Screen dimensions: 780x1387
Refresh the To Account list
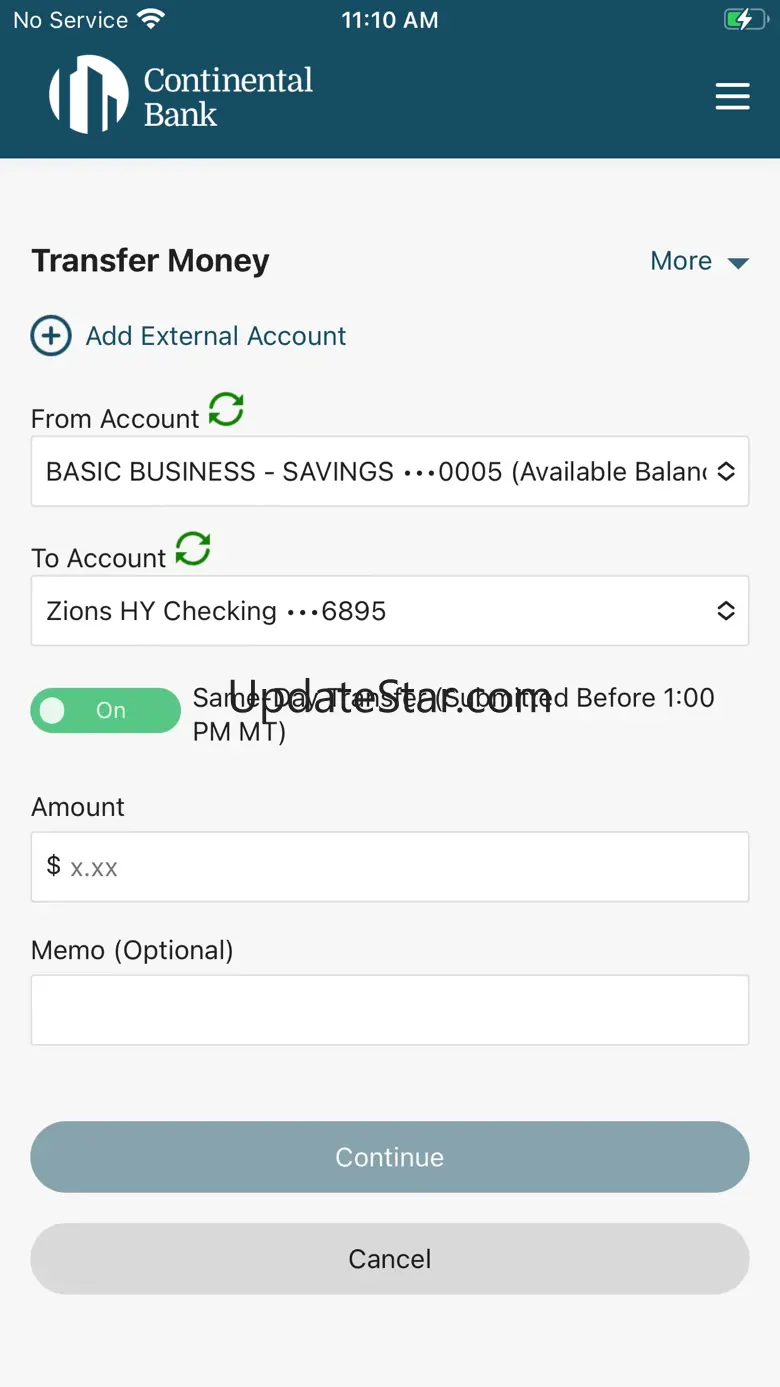[x=193, y=549]
